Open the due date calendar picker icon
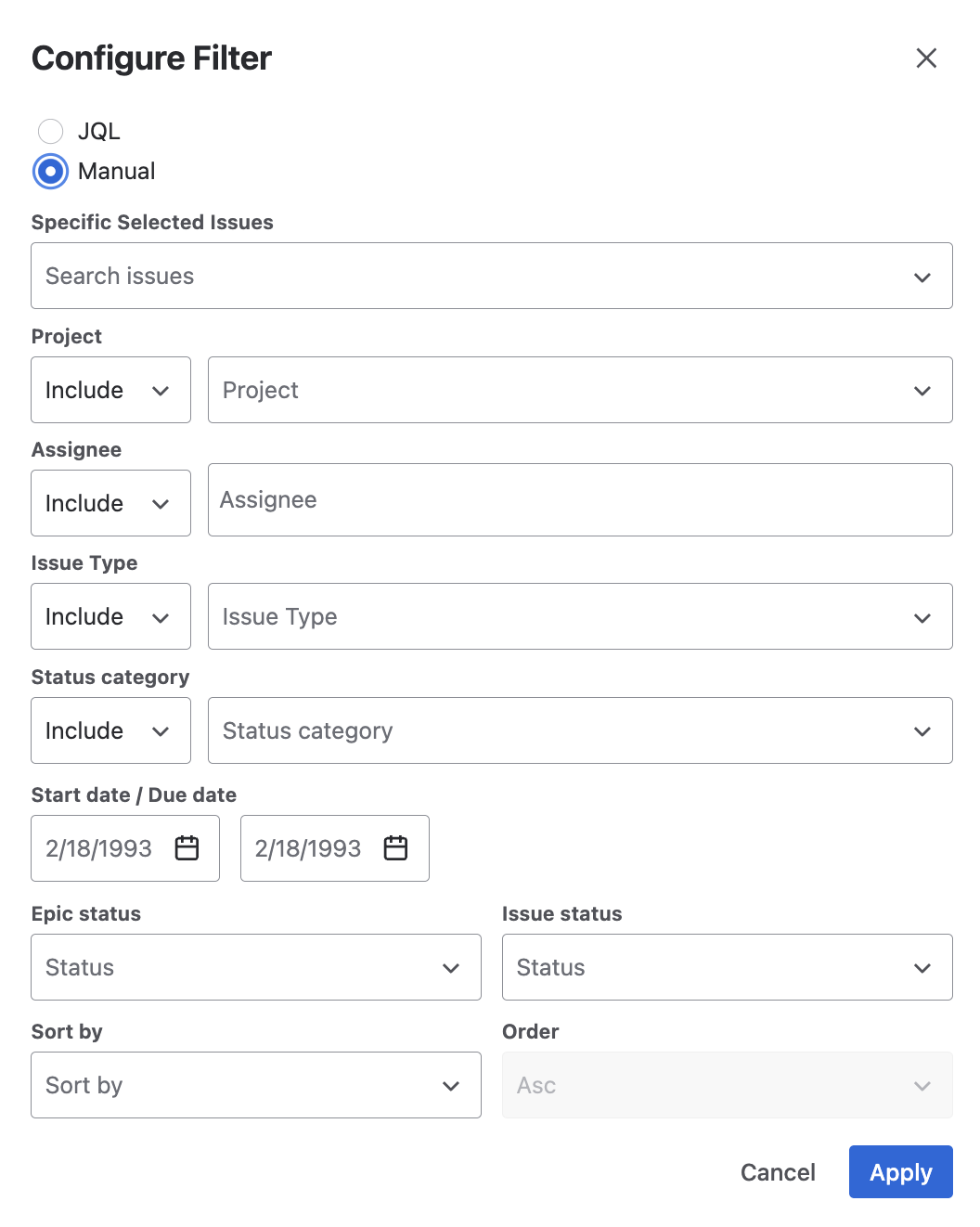 pyautogui.click(x=396, y=848)
